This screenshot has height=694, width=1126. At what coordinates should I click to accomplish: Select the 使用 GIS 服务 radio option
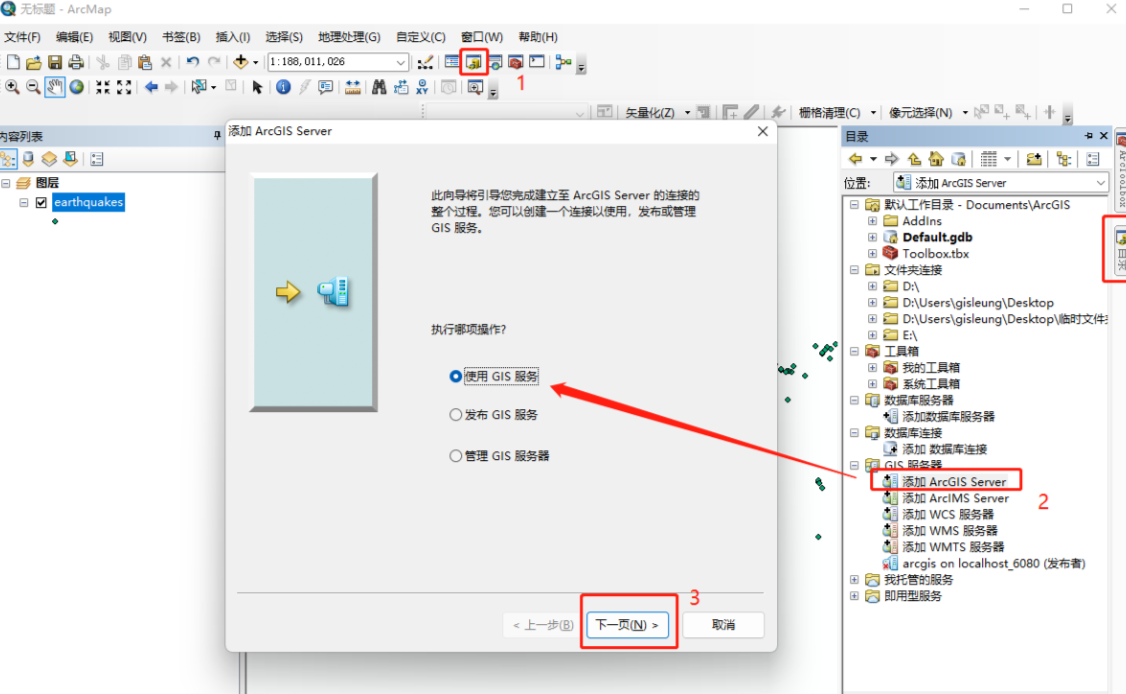tap(455, 376)
